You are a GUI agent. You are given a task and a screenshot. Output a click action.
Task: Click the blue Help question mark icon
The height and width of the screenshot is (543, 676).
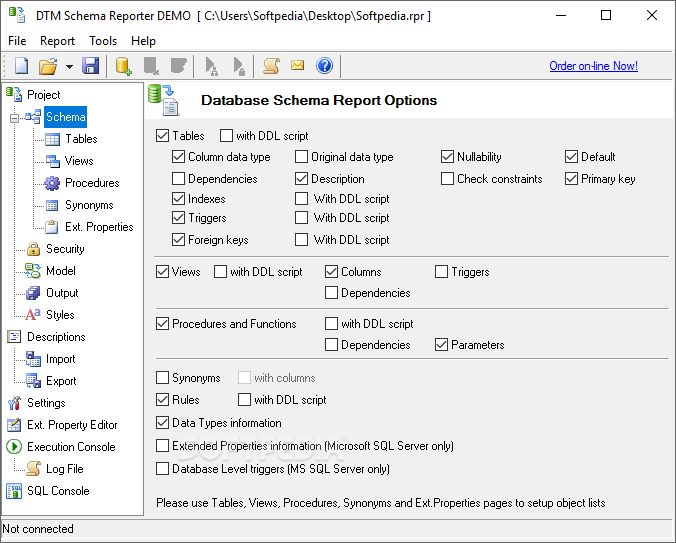(x=324, y=66)
